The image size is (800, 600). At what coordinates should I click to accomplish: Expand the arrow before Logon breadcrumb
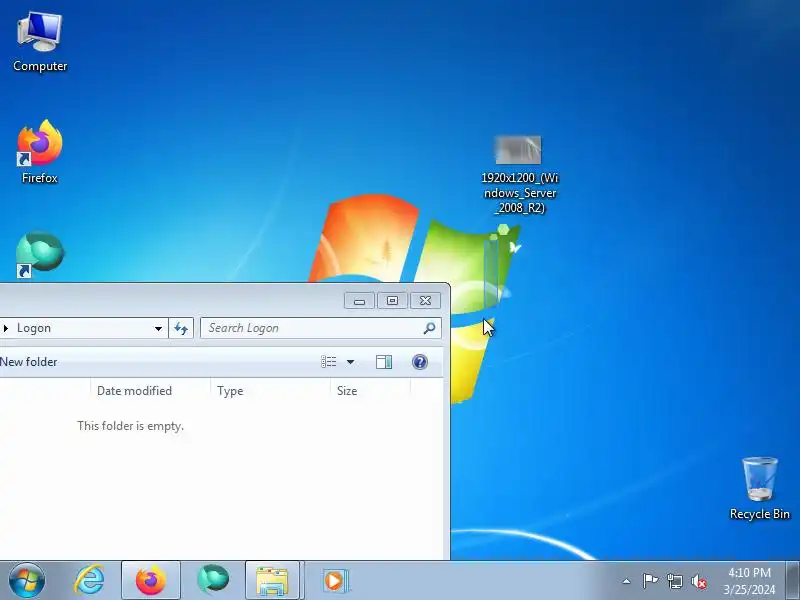[x=6, y=328]
